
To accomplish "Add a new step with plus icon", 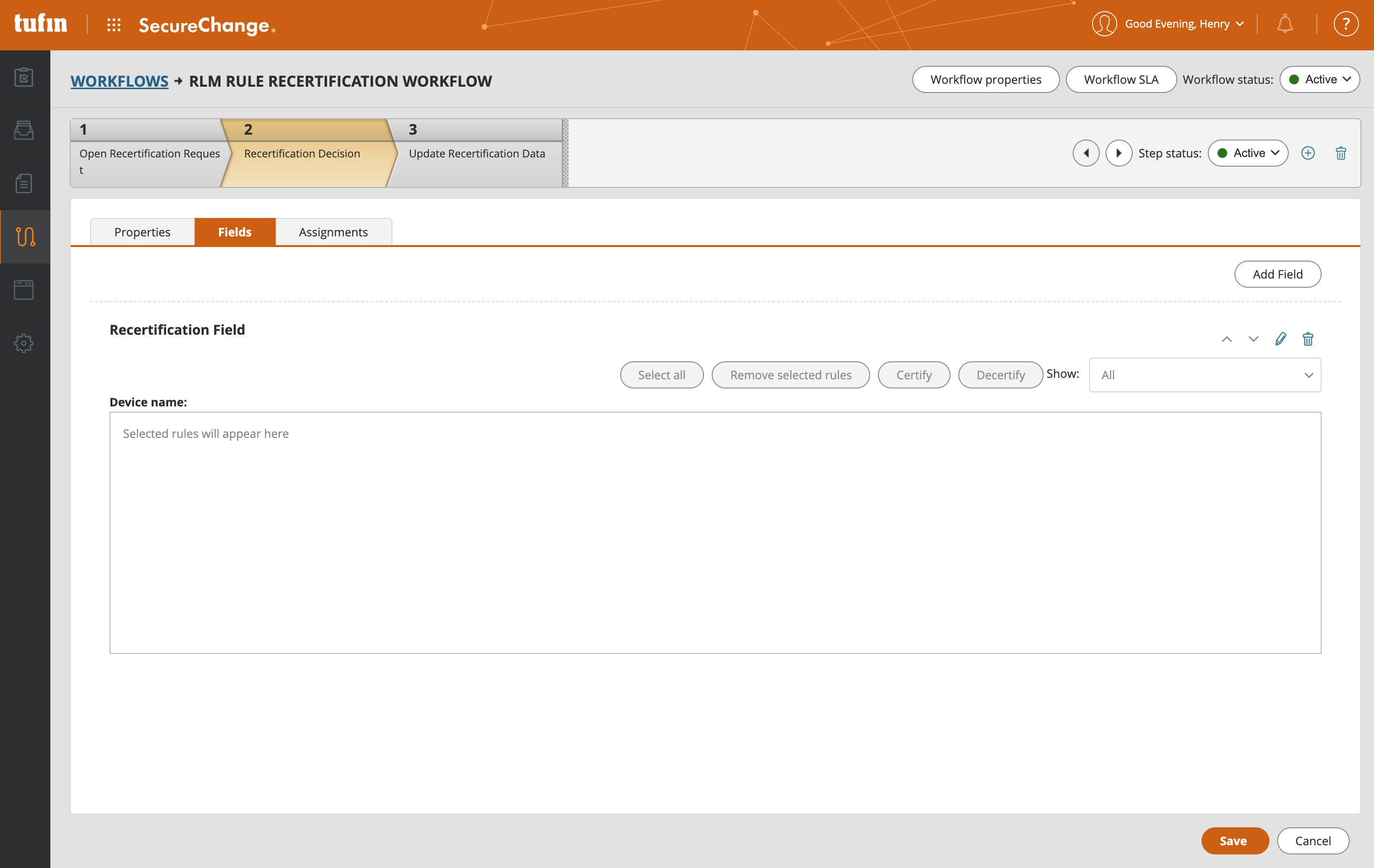I will pos(1308,153).
